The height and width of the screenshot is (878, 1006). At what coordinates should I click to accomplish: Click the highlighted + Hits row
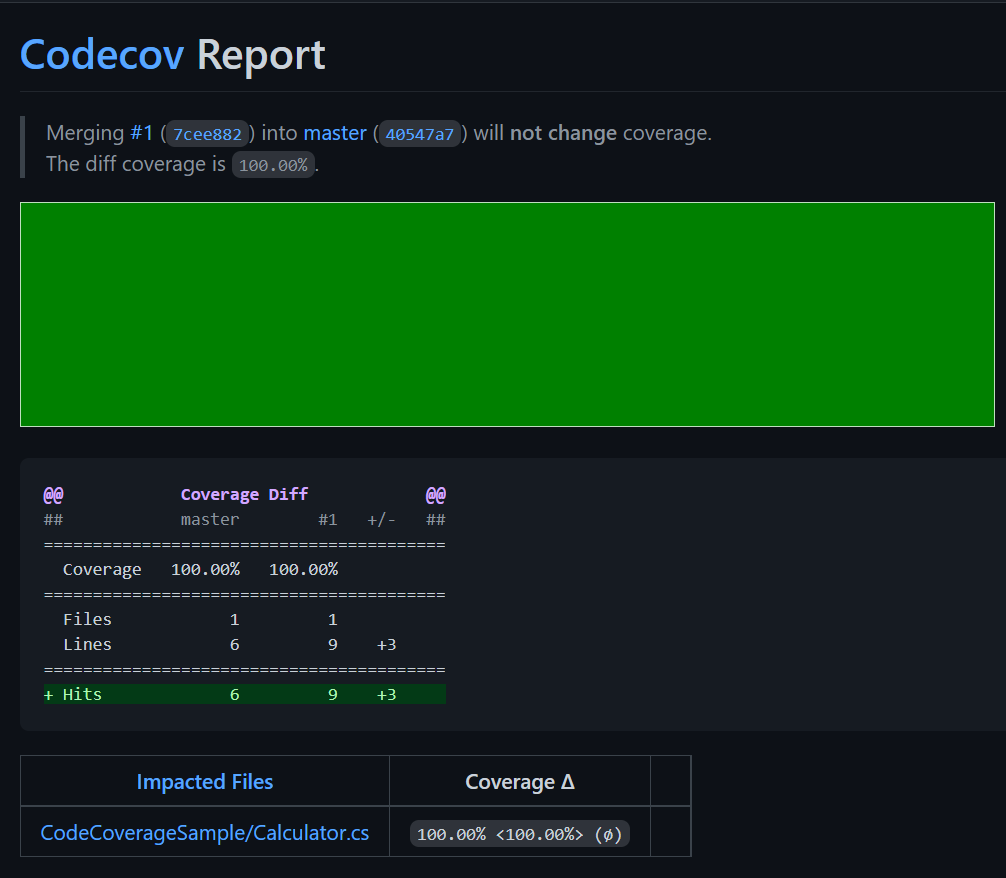click(244, 694)
